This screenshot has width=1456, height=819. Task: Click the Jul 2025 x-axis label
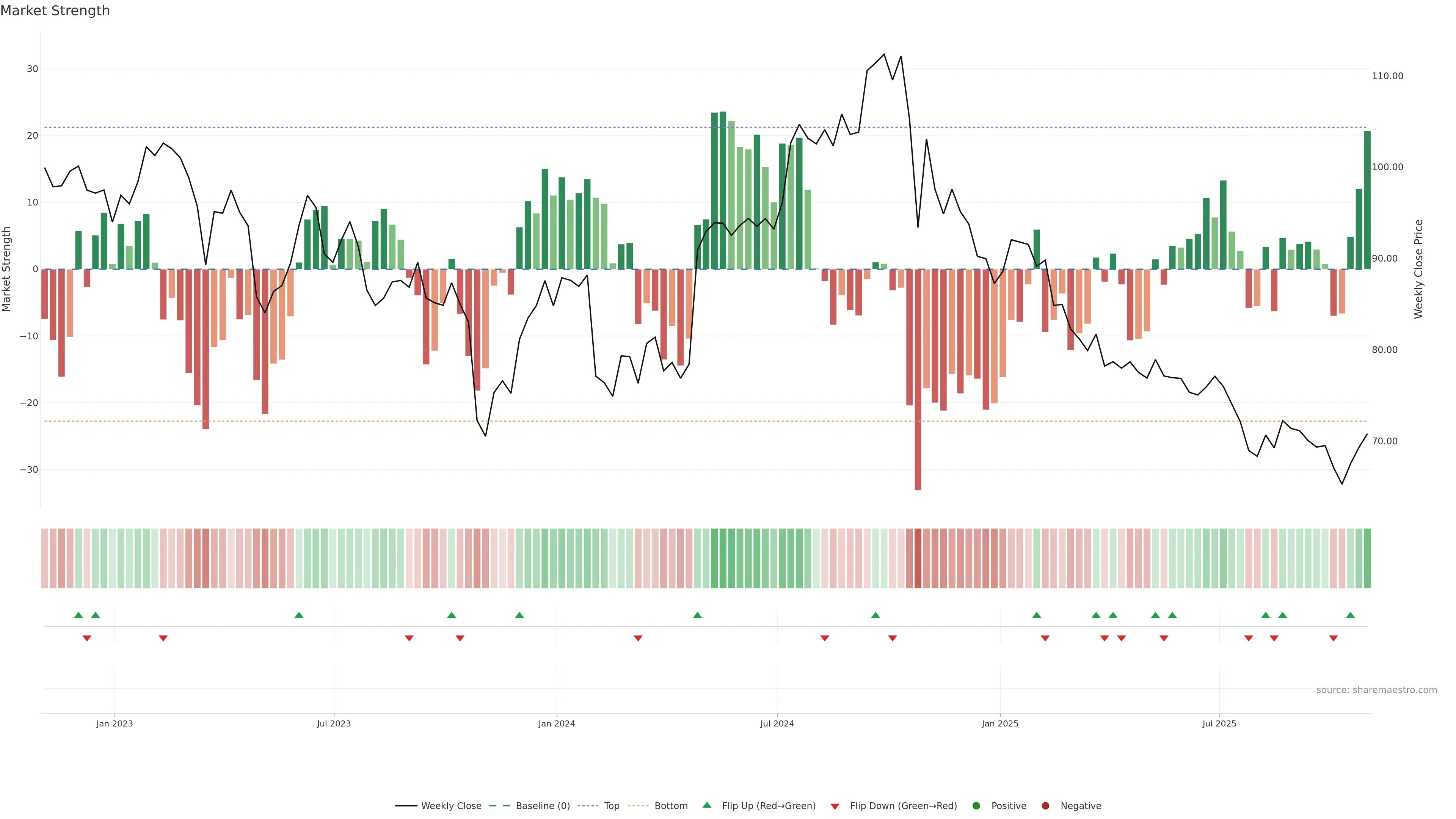(x=1219, y=723)
